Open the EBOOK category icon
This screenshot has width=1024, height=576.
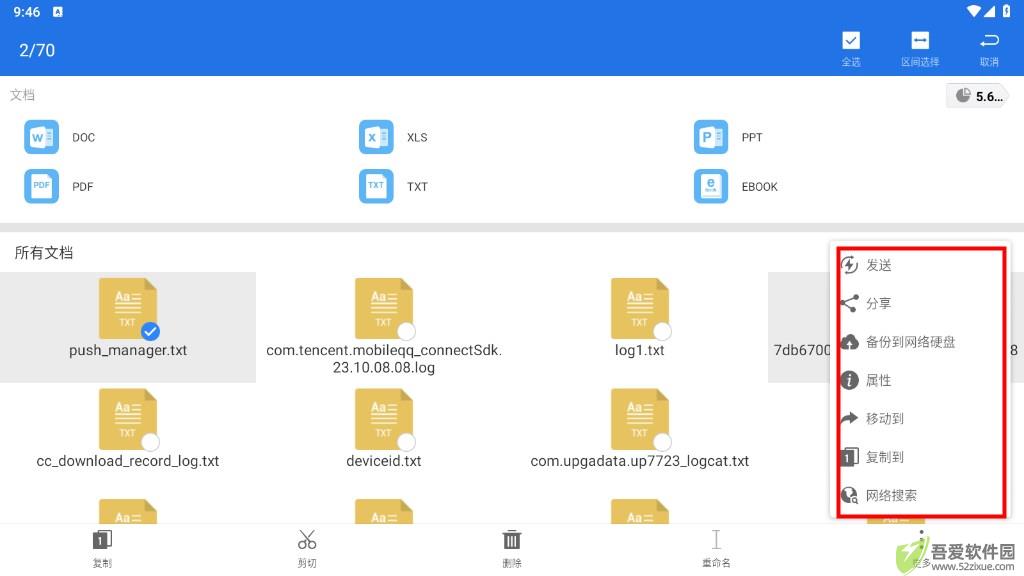coord(711,186)
